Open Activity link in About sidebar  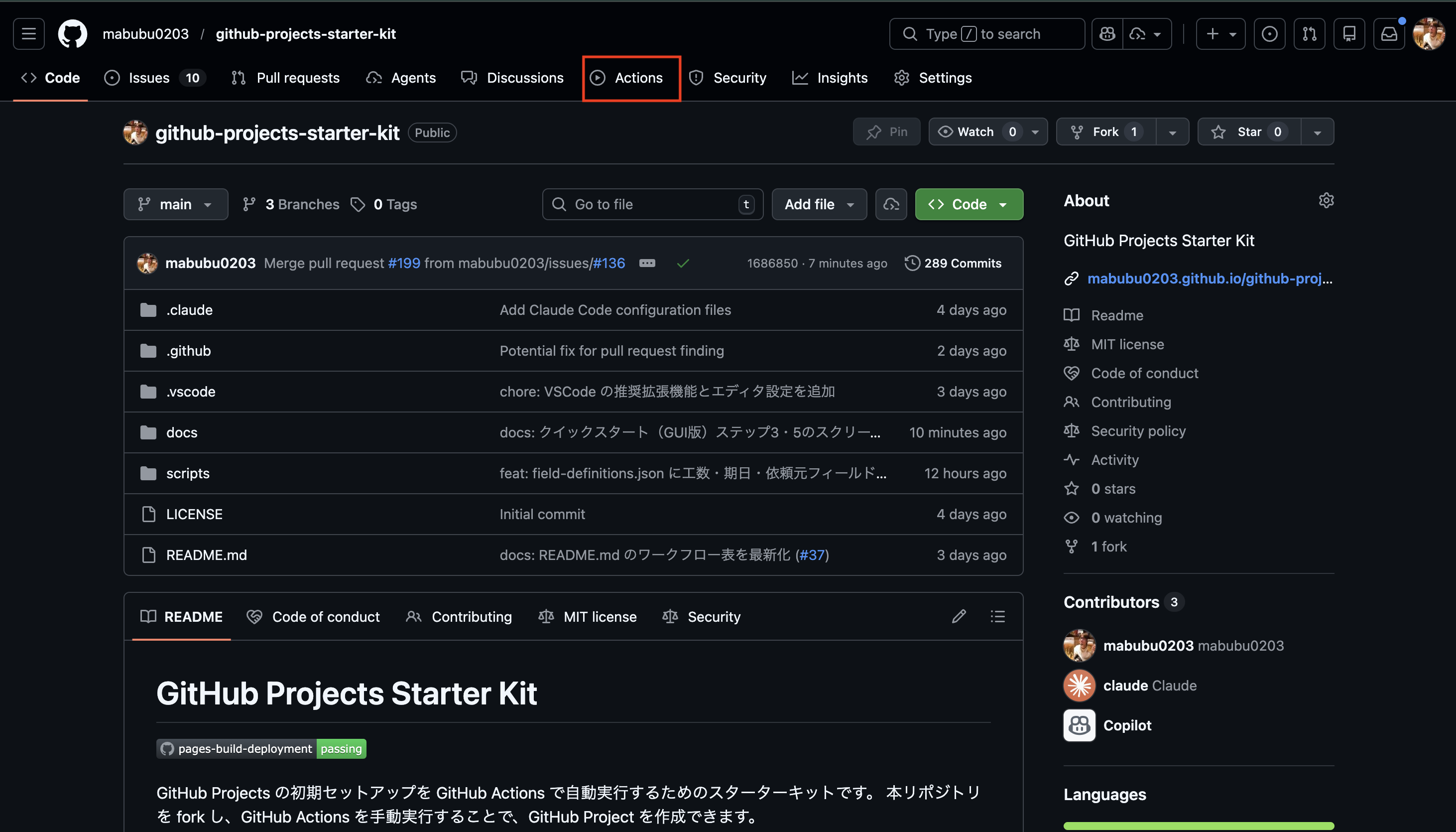(1101, 459)
